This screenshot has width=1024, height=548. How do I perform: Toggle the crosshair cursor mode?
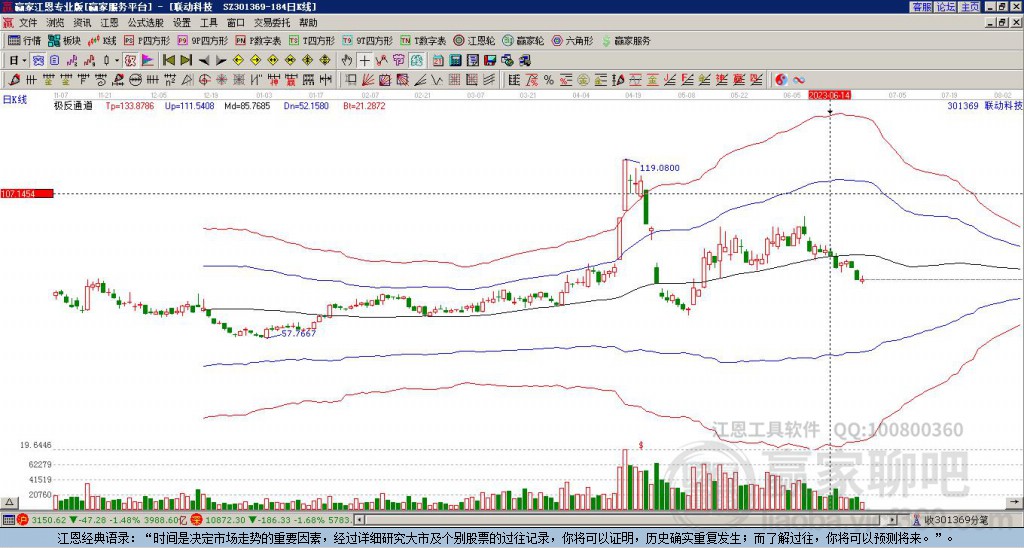(x=364, y=60)
